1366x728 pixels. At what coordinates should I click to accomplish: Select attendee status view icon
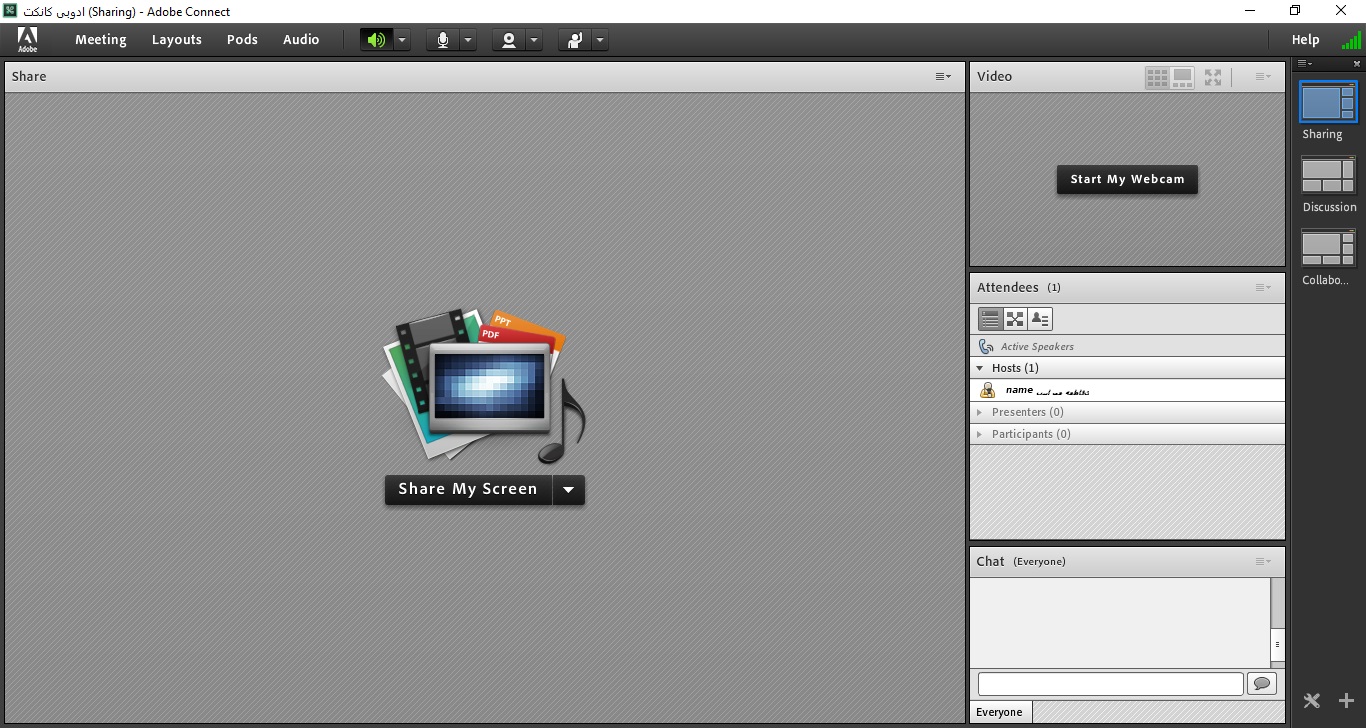click(x=1040, y=319)
